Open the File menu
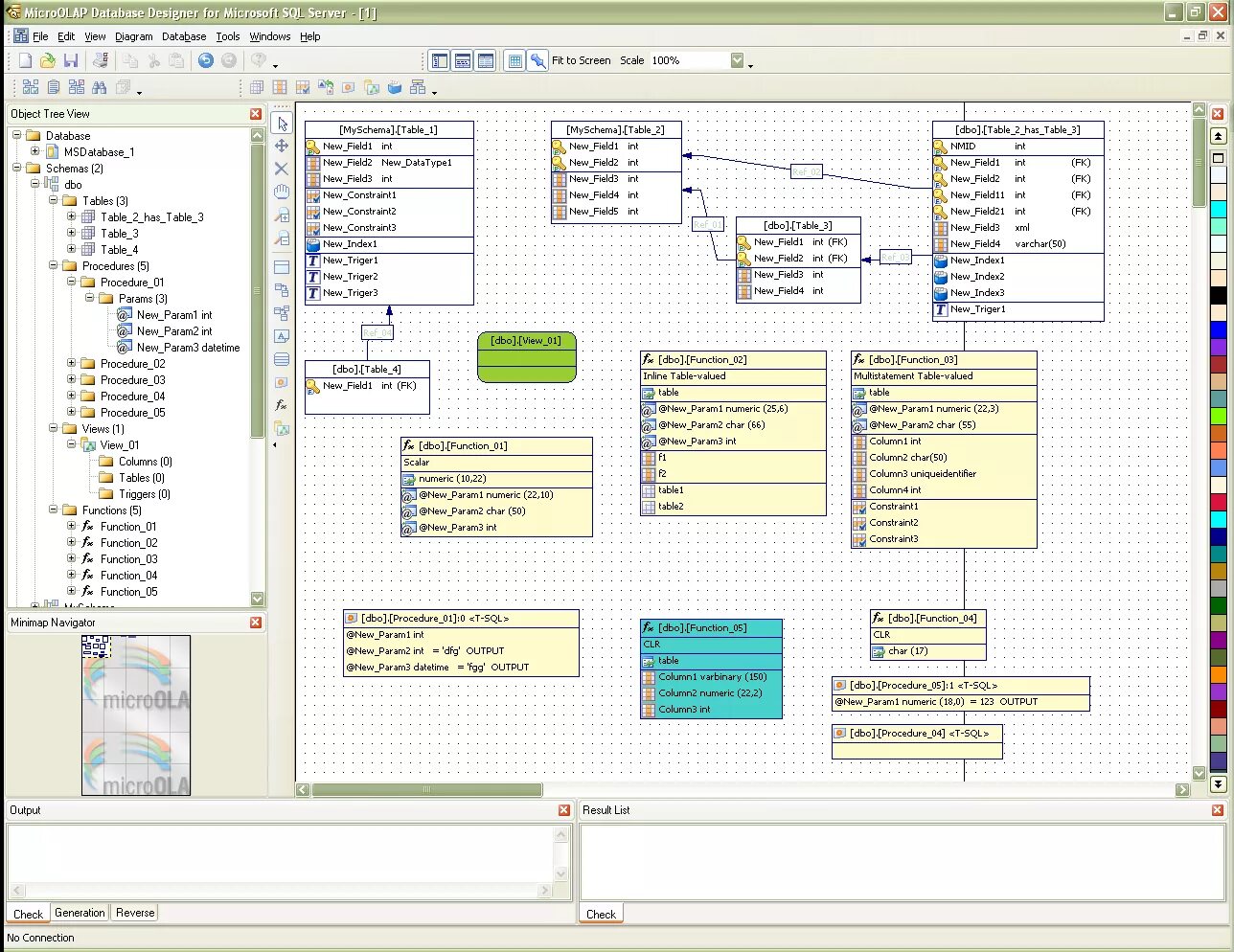Image resolution: width=1234 pixels, height=952 pixels. click(x=40, y=36)
